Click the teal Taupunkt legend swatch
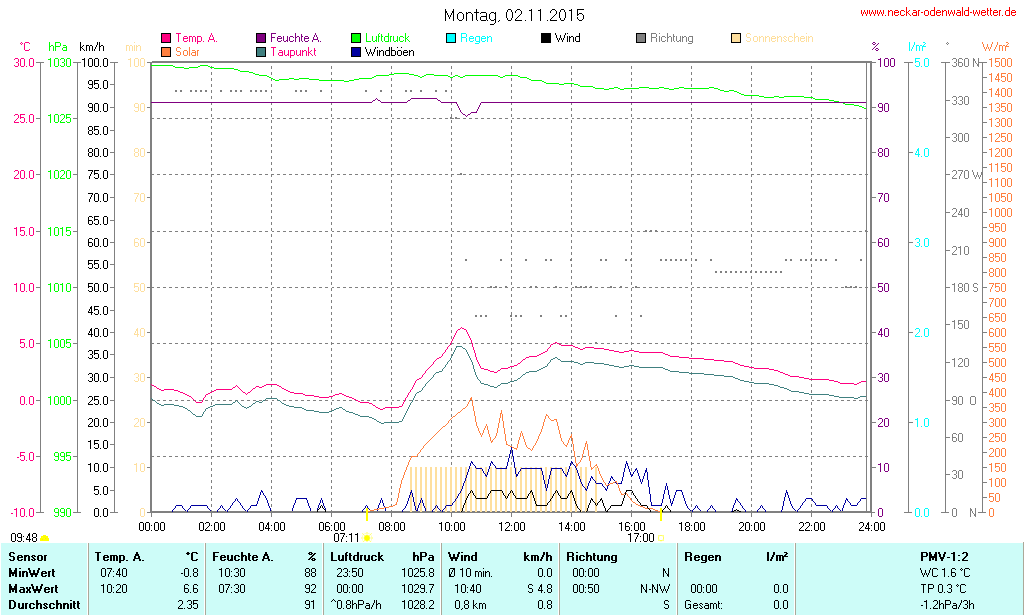This screenshot has width=1024, height=615. click(x=261, y=51)
